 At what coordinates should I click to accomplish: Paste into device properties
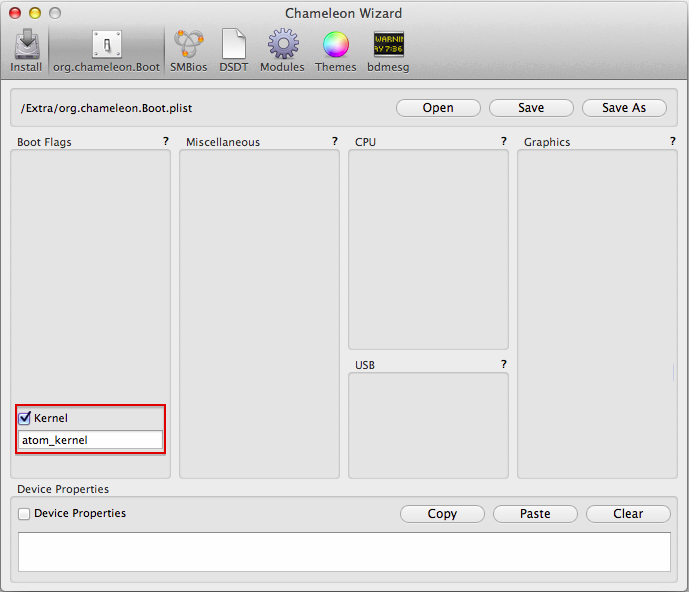pos(535,514)
